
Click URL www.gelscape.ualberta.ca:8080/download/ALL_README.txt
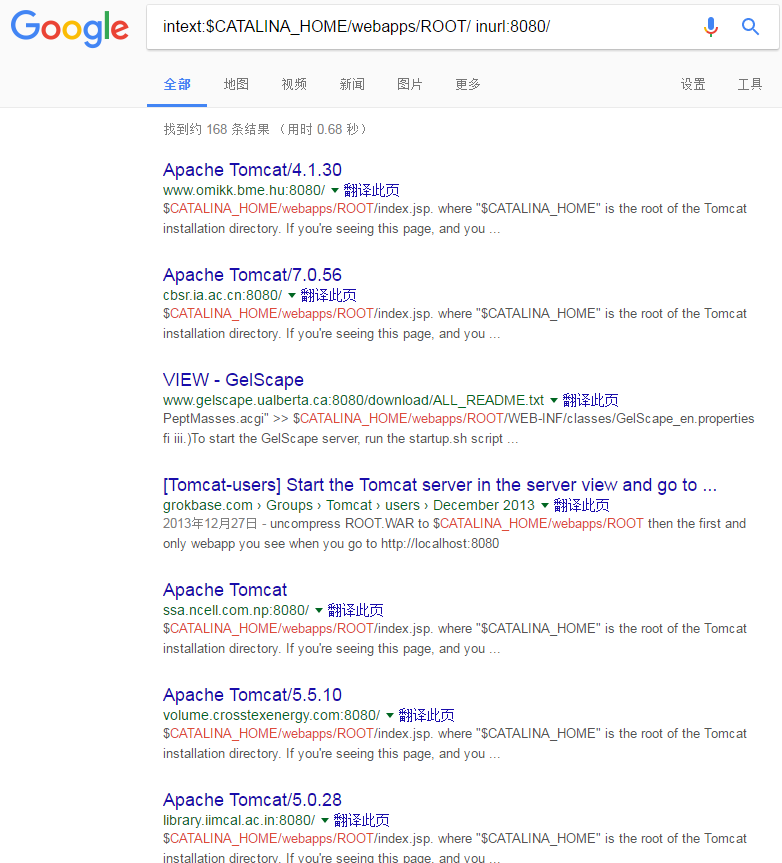coord(353,400)
